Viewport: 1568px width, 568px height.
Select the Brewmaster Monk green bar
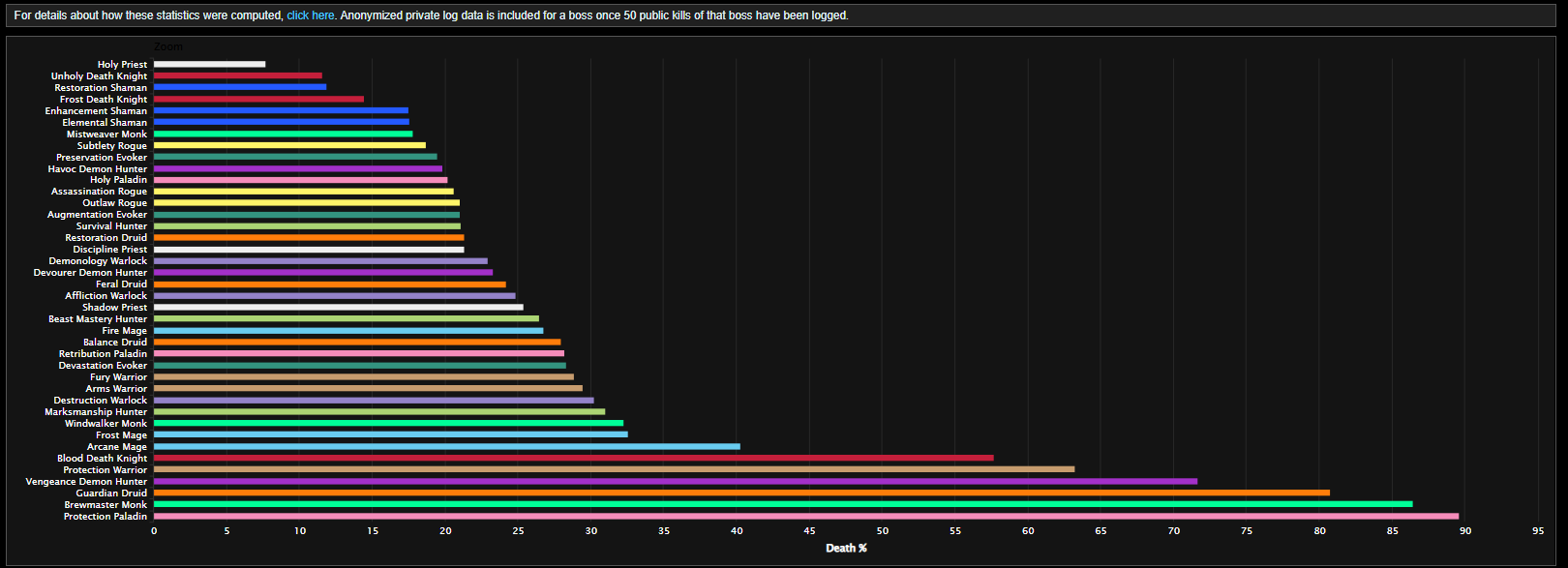[x=782, y=504]
